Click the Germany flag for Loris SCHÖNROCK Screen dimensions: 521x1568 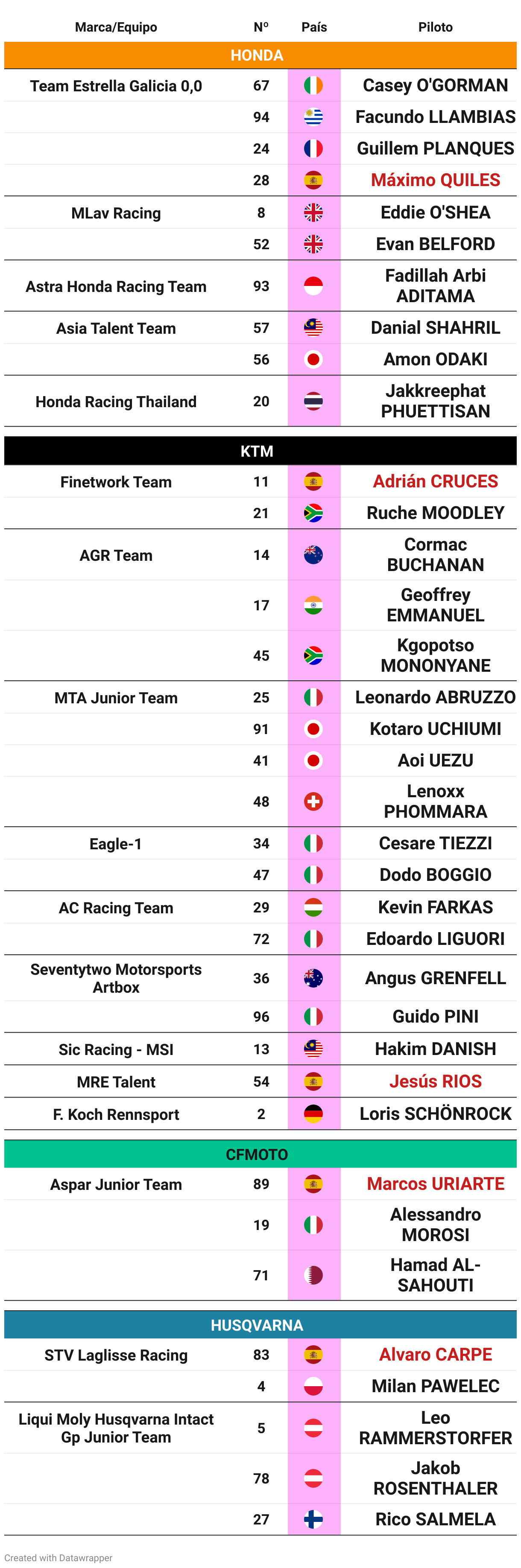(x=313, y=1114)
